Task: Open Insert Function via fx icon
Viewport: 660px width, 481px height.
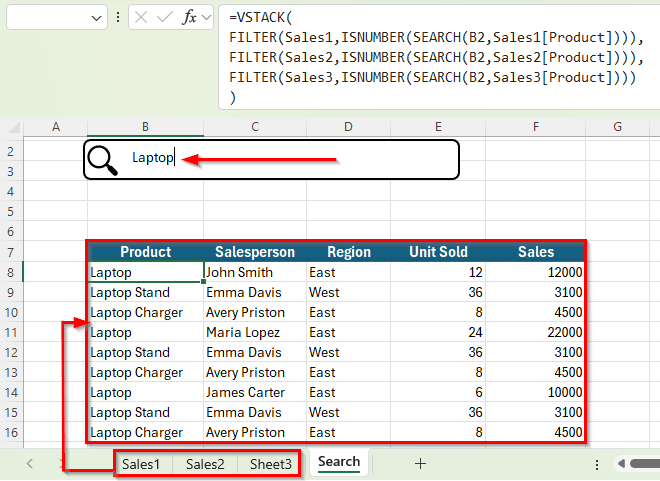Action: (x=189, y=17)
